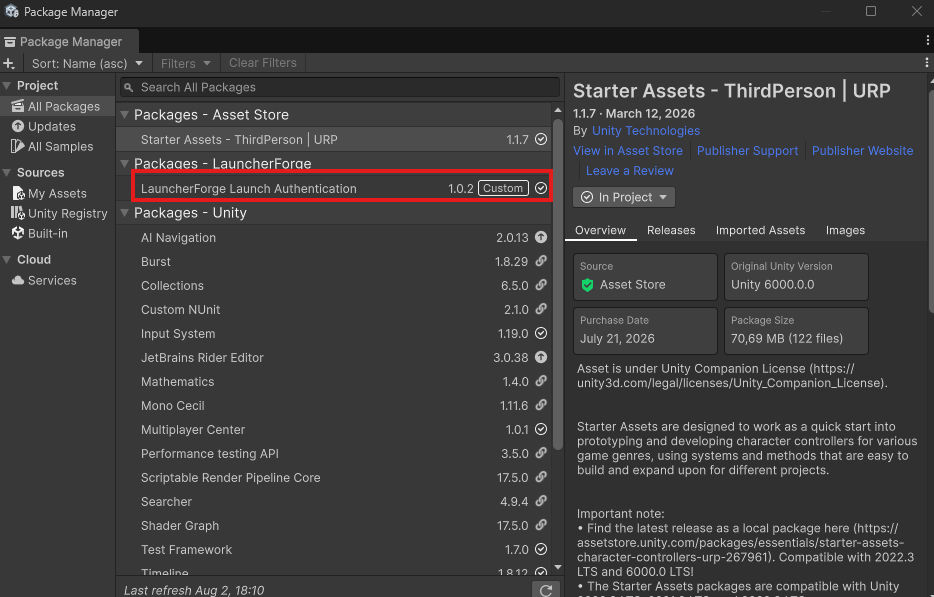
Task: Click the installed checkmark icon for Starter Assets
Action: tap(541, 139)
